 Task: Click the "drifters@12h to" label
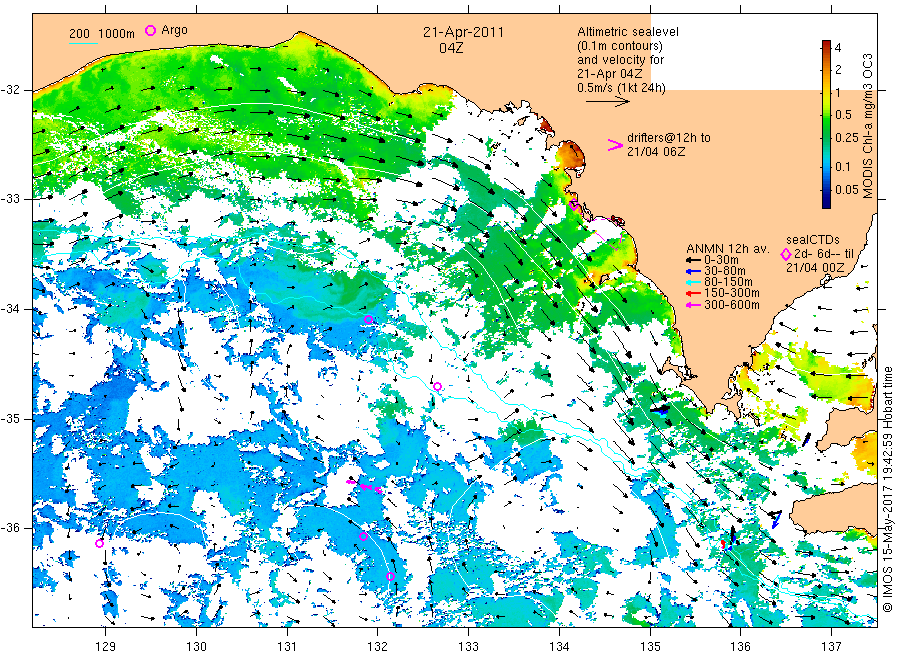(x=669, y=138)
